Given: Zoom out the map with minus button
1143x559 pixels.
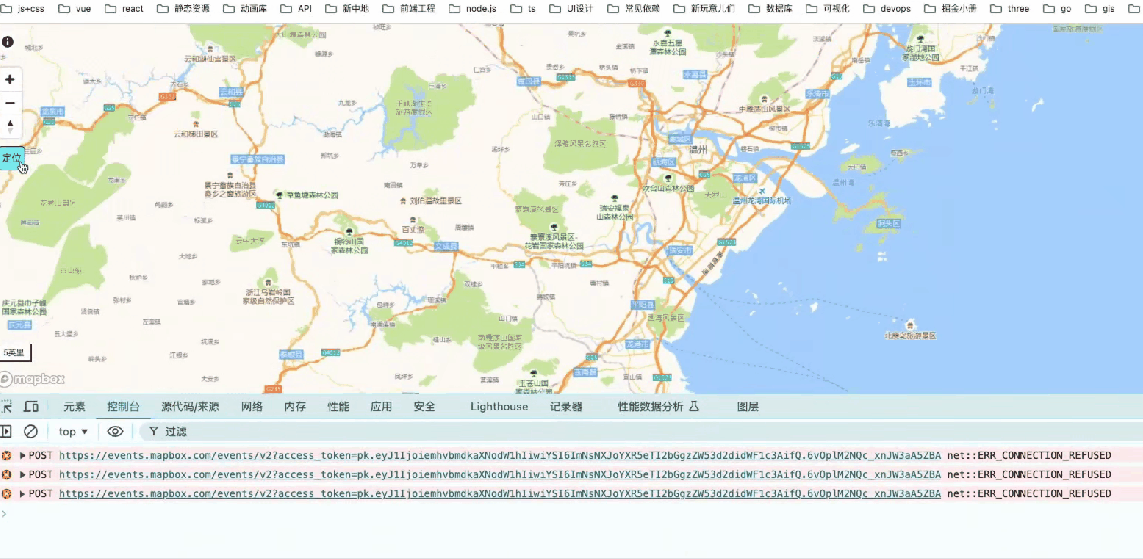Looking at the screenshot, I should click(10, 103).
